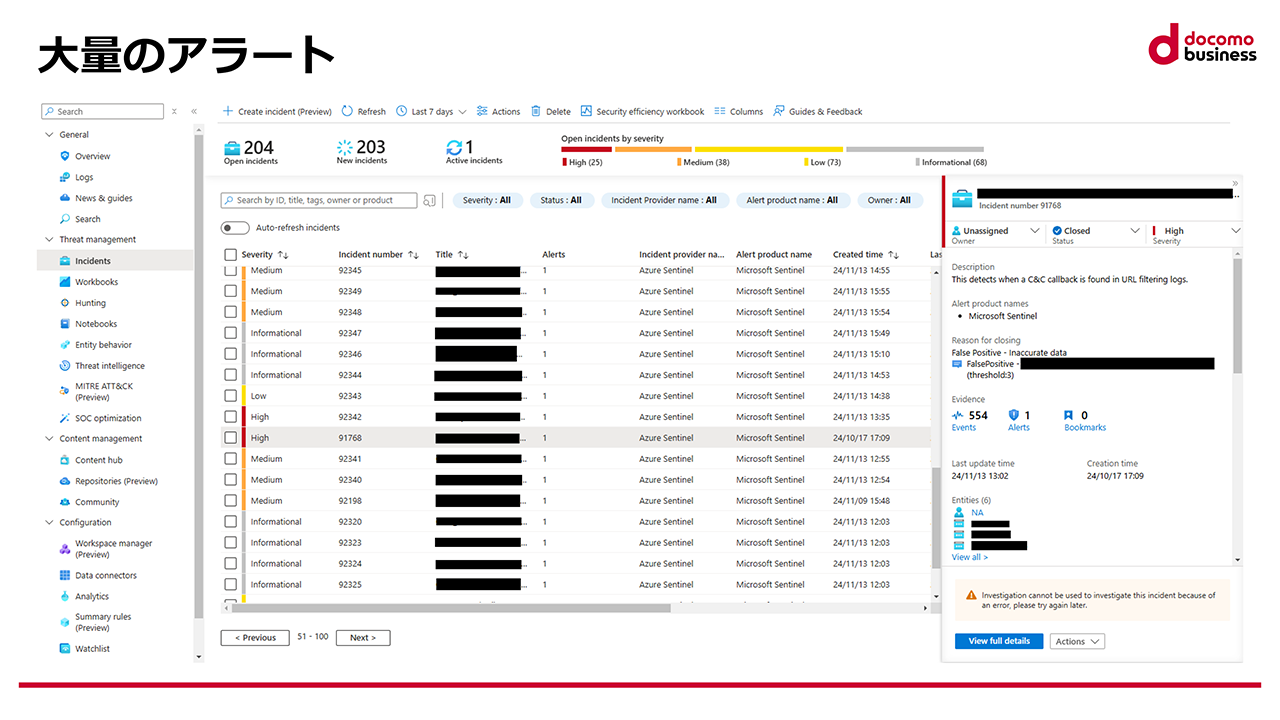The width and height of the screenshot is (1280, 720).
Task: Select Incidents in the sidebar
Action: [115, 261]
